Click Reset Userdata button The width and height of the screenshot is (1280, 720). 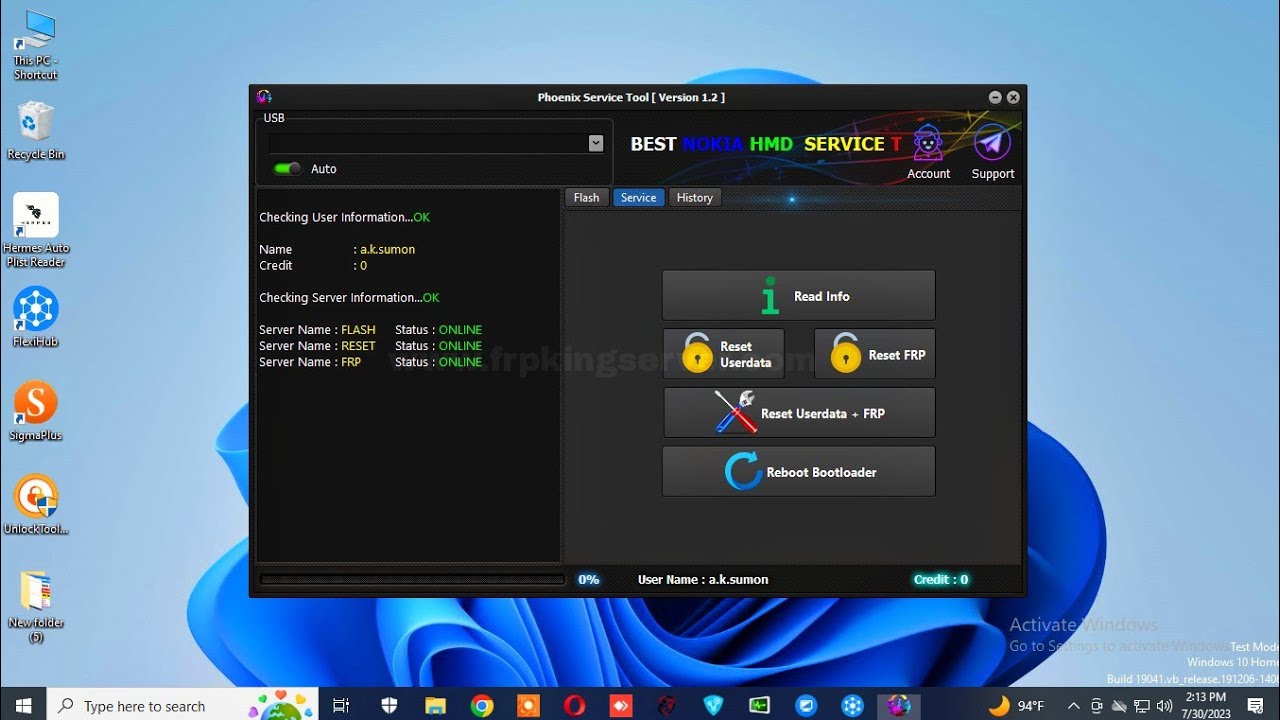724,354
